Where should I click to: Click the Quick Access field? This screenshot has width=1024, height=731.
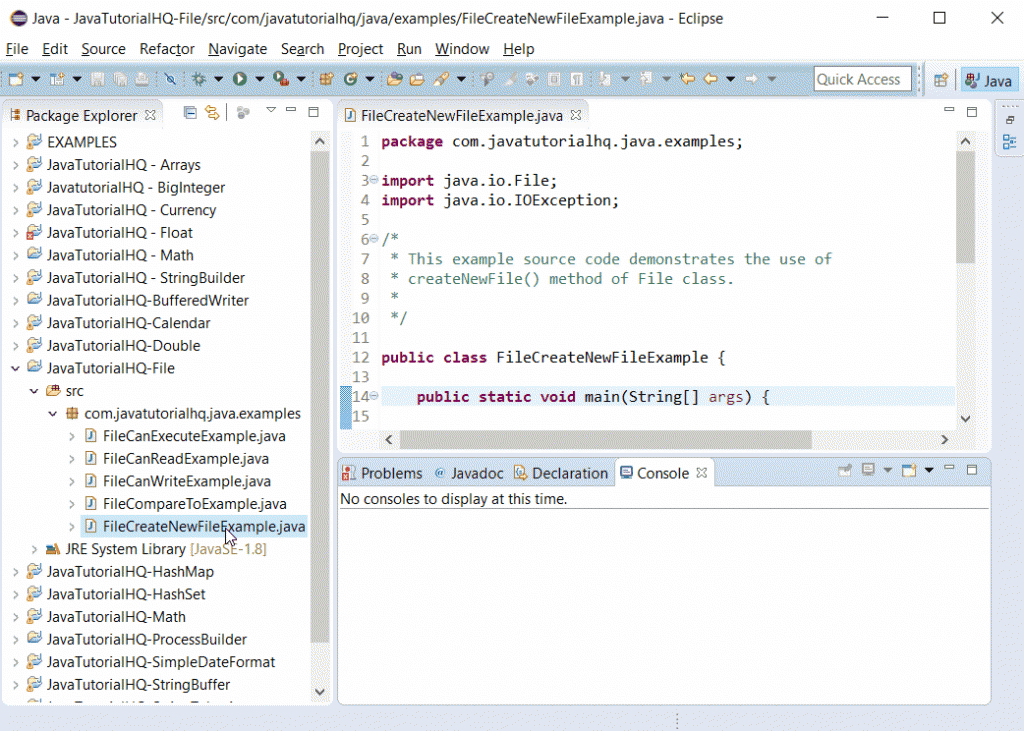[861, 78]
